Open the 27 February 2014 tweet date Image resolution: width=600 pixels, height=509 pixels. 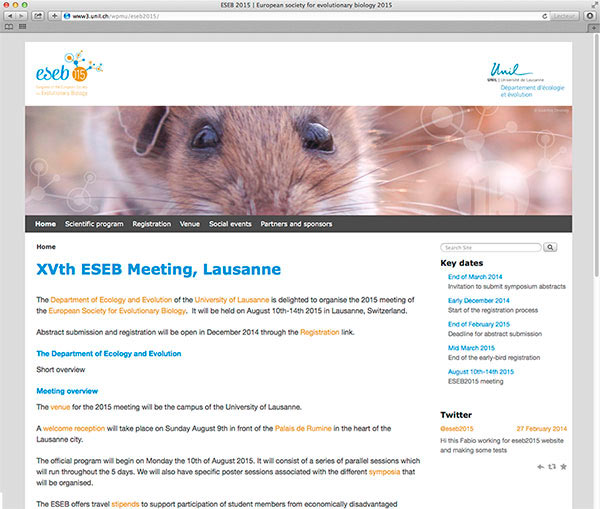541,429
